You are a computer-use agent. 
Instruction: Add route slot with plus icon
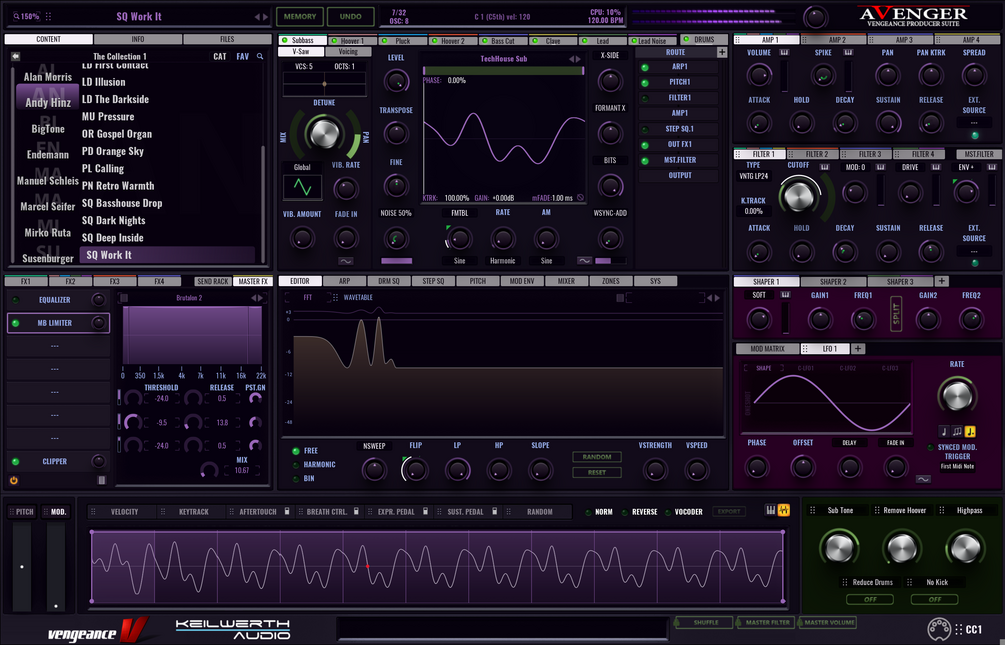click(x=722, y=53)
